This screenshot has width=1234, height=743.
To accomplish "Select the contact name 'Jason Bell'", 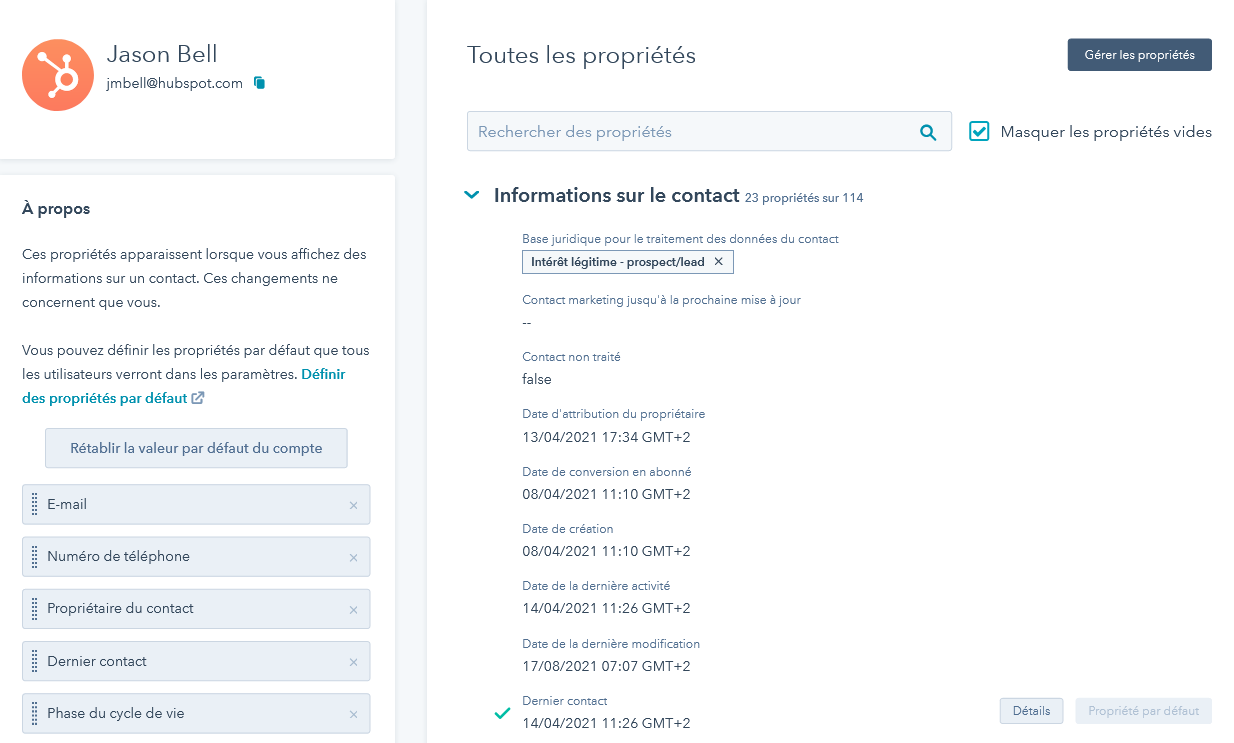I will (161, 53).
